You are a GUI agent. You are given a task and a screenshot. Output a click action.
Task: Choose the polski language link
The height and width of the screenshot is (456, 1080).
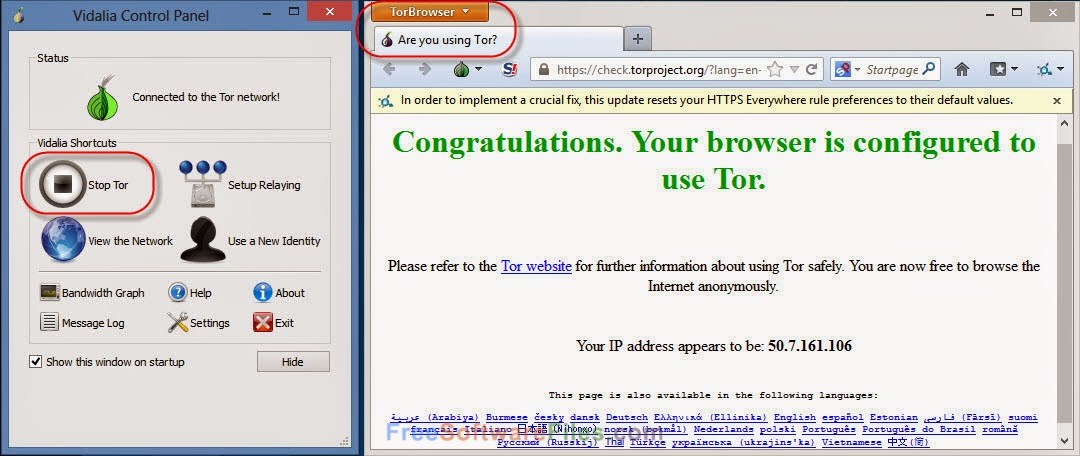click(778, 429)
